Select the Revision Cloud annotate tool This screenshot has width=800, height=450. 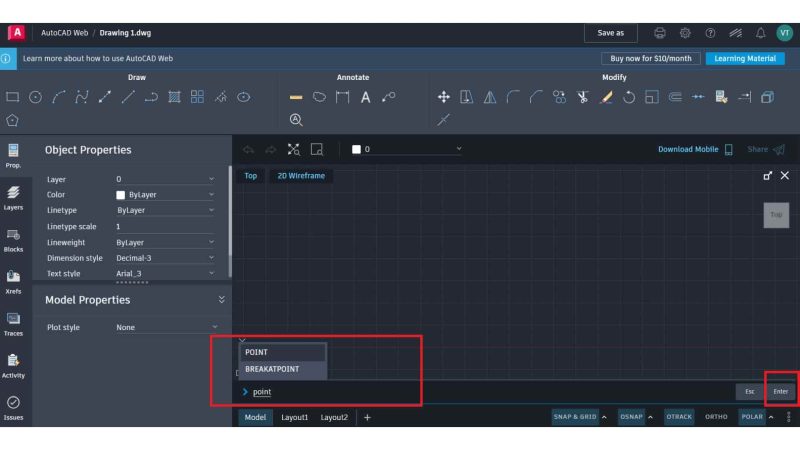319,97
